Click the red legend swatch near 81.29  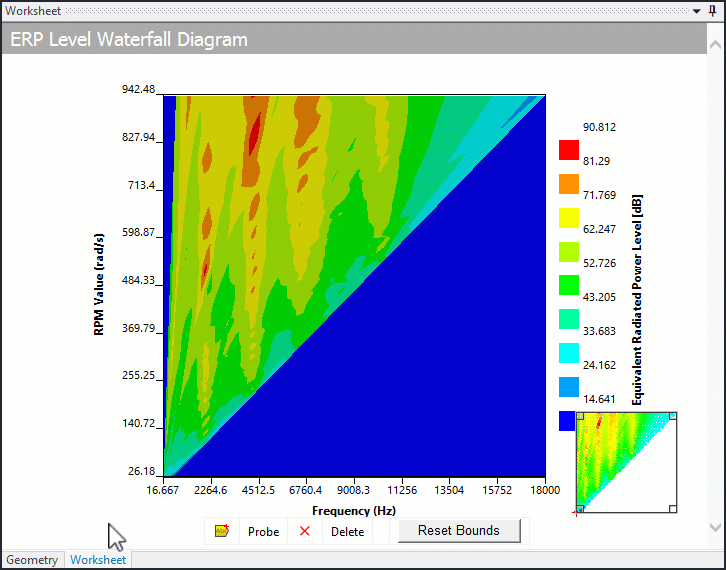pos(569,150)
